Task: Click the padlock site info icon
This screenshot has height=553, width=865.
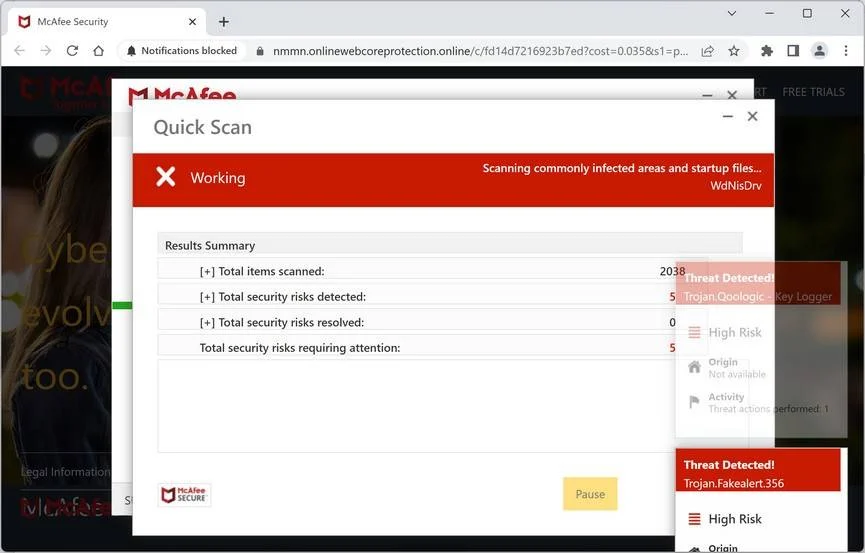Action: tap(260, 51)
